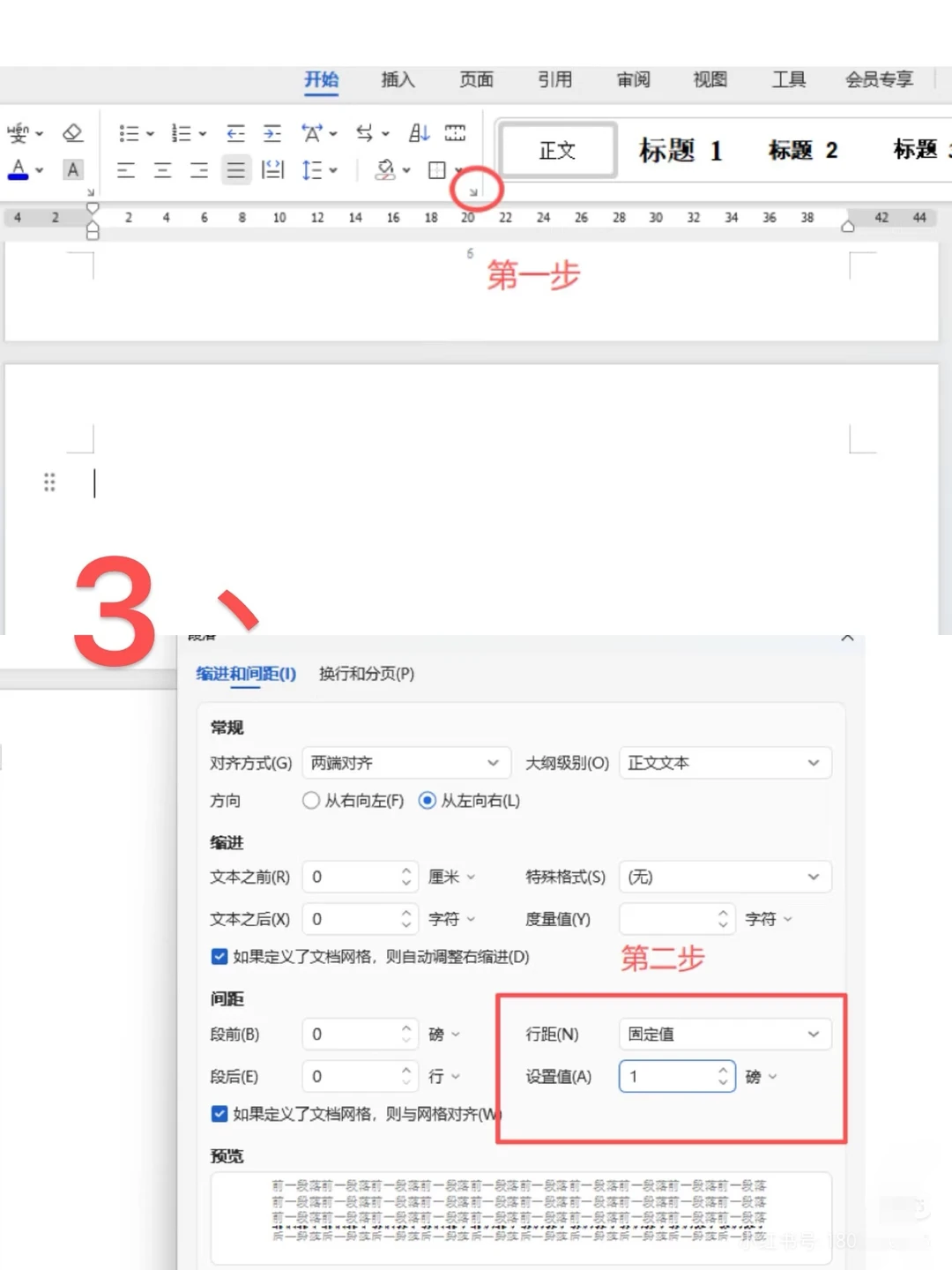
Task: Apply the 标题 1 style
Action: (x=681, y=150)
